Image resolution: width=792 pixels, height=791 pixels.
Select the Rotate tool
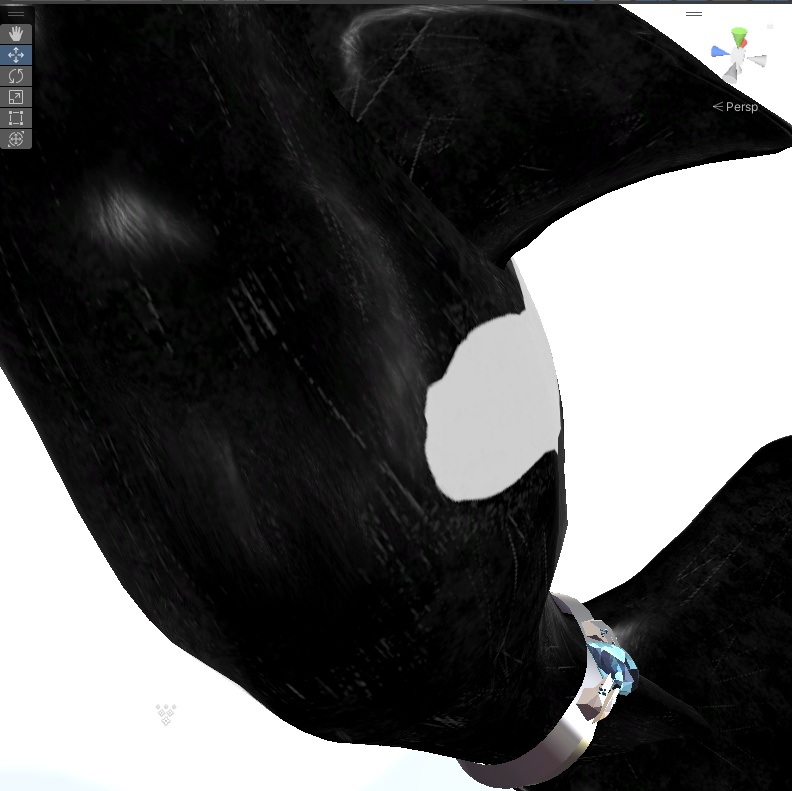[16, 76]
